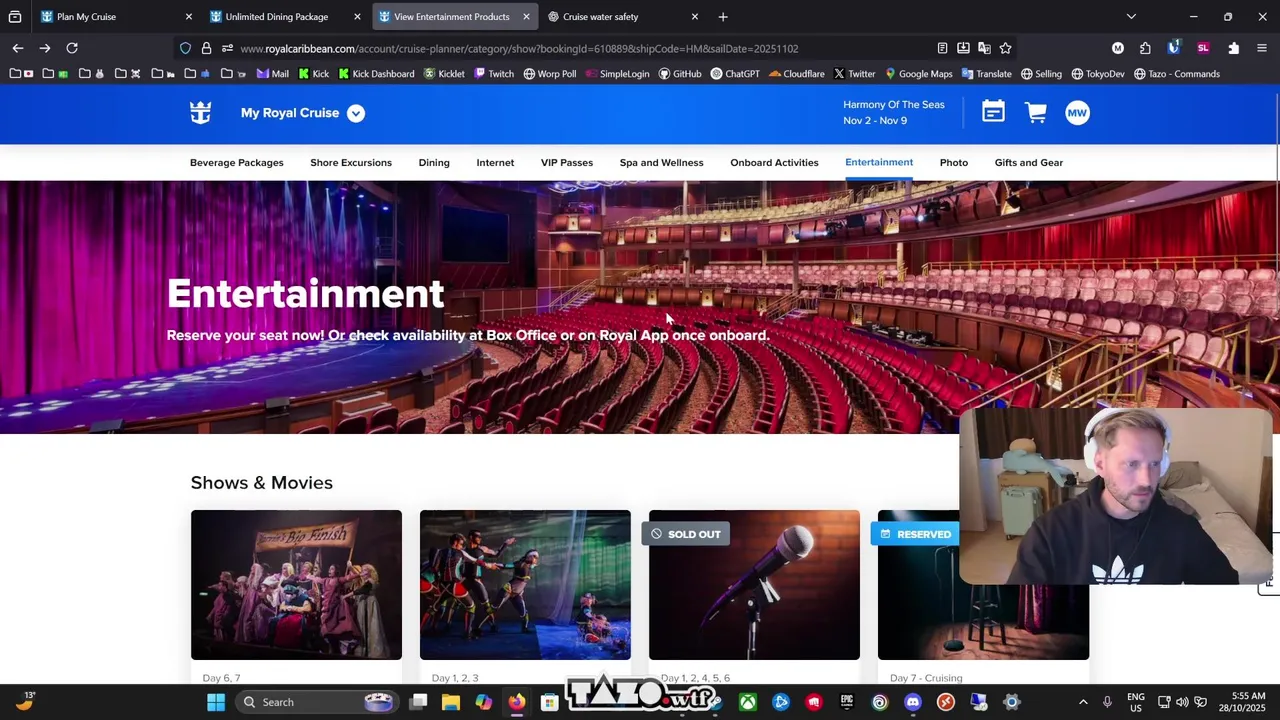Click the Royal Caribbean crown anchor logo
1280x720 pixels.
[x=201, y=113]
